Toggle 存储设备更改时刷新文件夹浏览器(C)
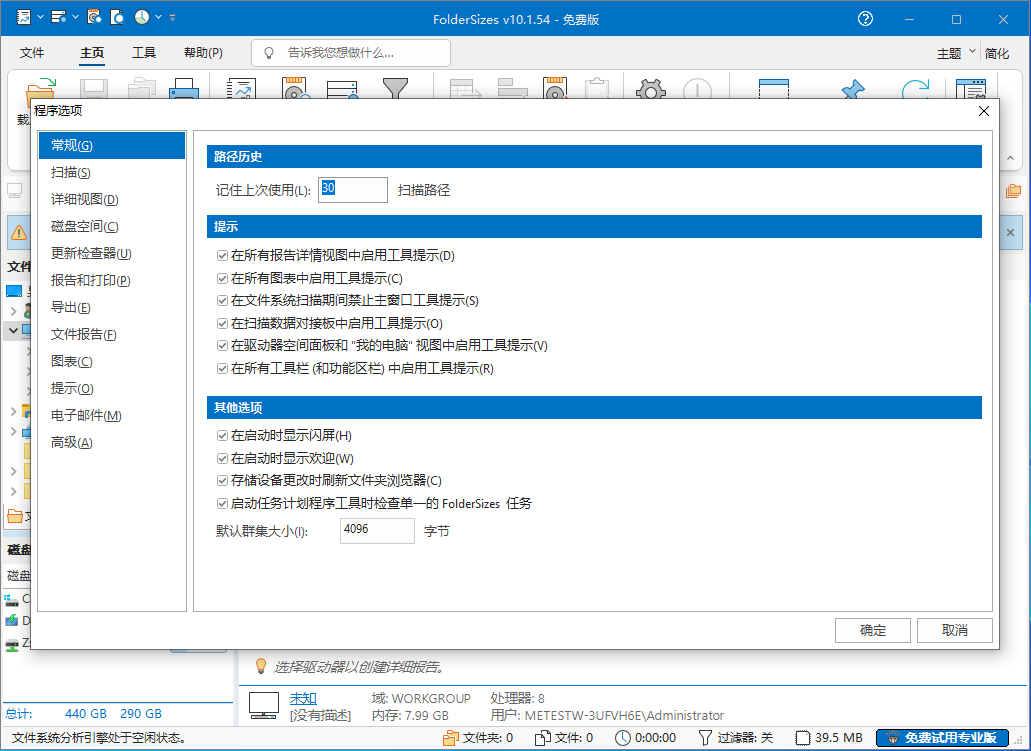Viewport: 1031px width, 751px height. pyautogui.click(x=222, y=481)
